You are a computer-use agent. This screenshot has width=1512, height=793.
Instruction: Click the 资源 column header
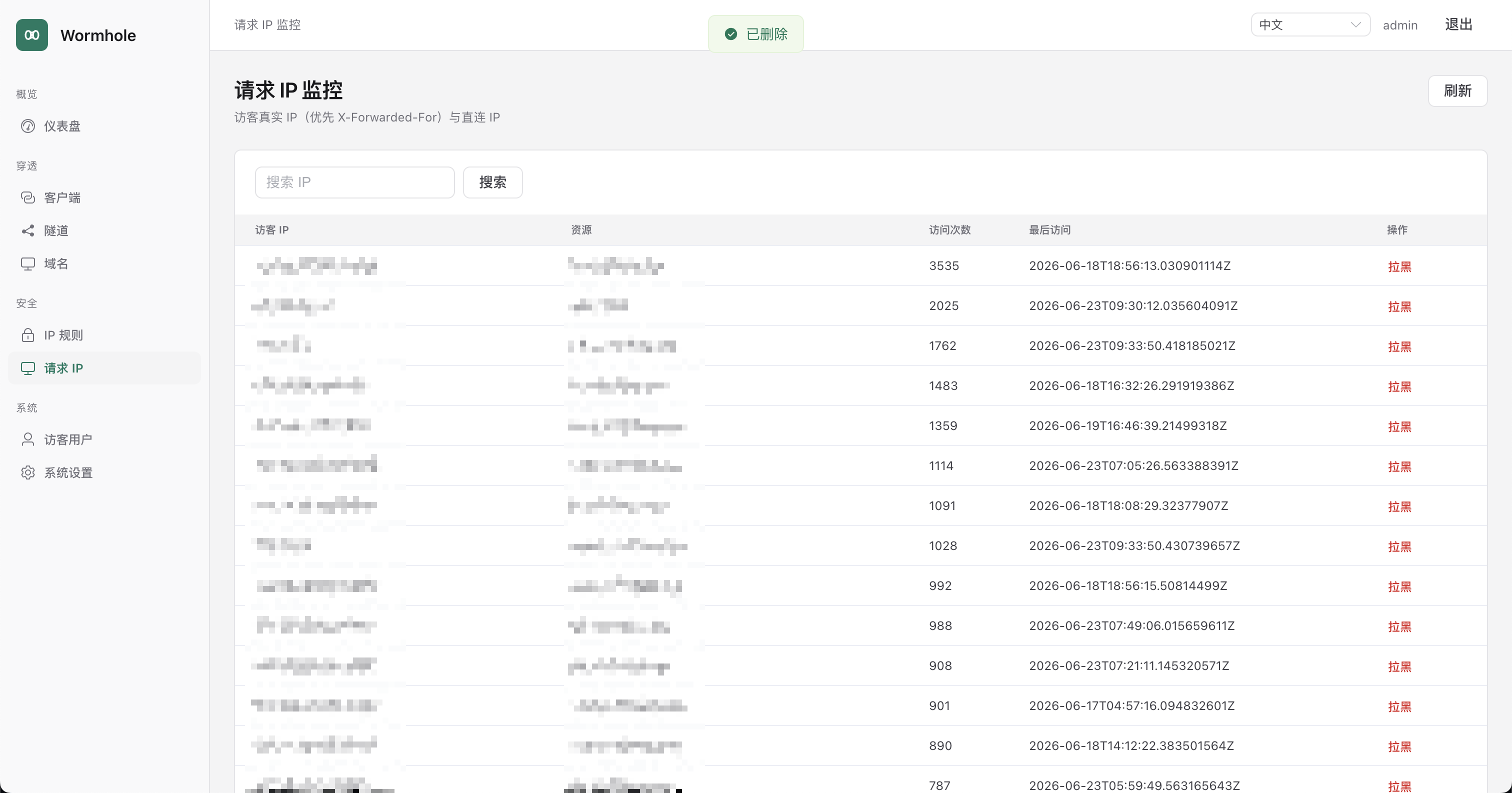coord(581,230)
